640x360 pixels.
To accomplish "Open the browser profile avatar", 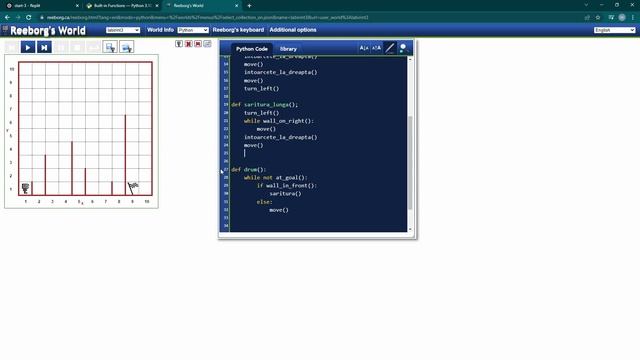I will pos(622,18).
